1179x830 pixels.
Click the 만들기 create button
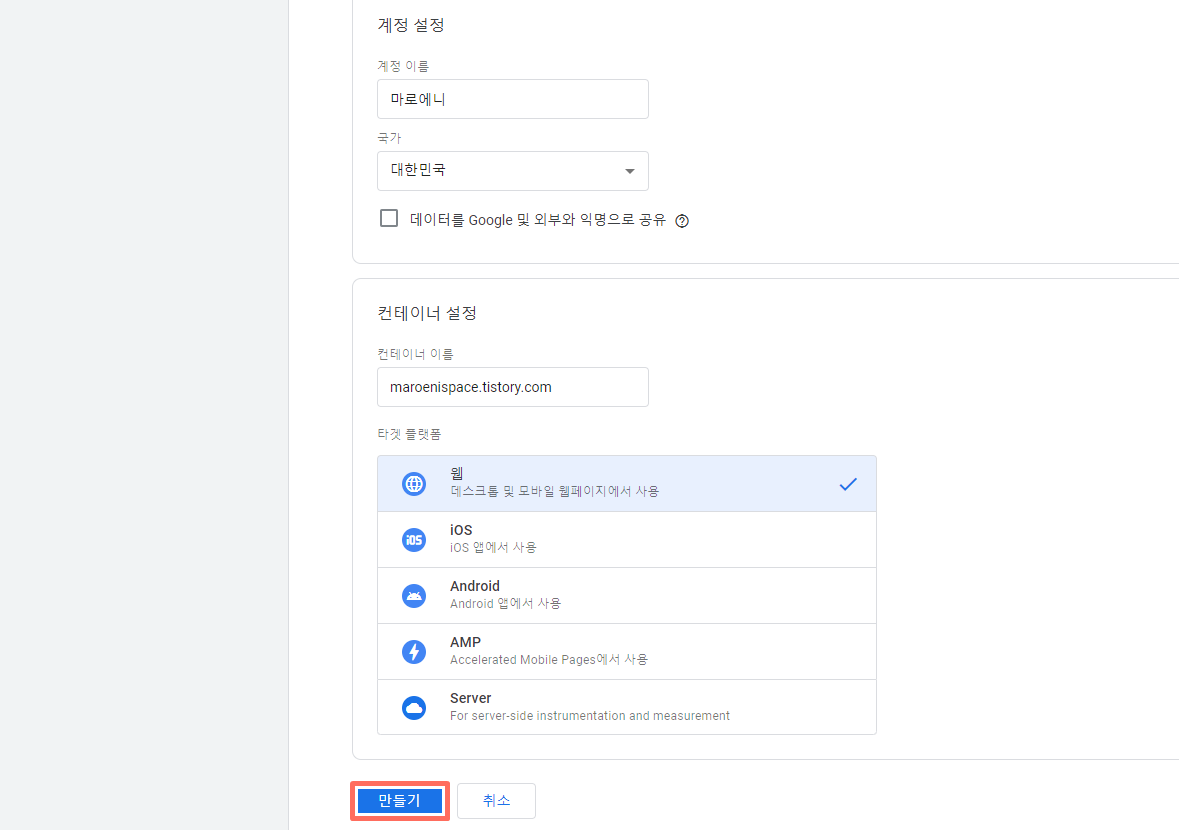[x=399, y=800]
